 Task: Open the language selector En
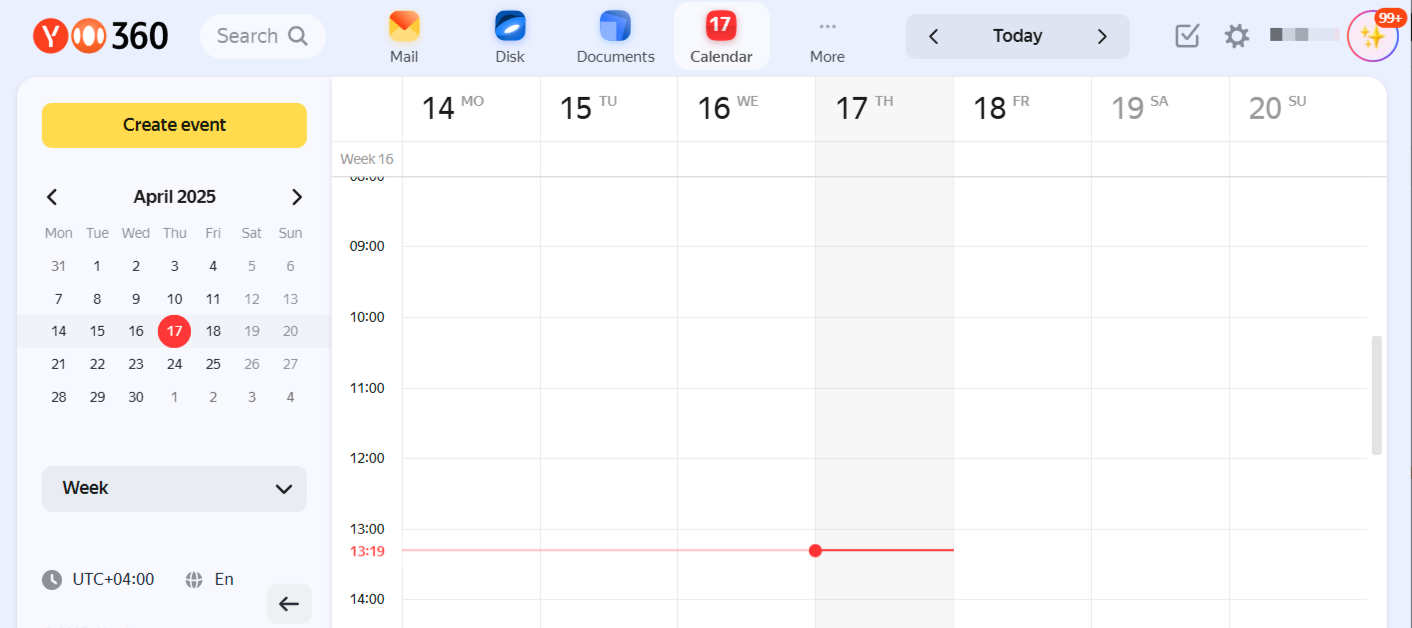click(x=210, y=579)
